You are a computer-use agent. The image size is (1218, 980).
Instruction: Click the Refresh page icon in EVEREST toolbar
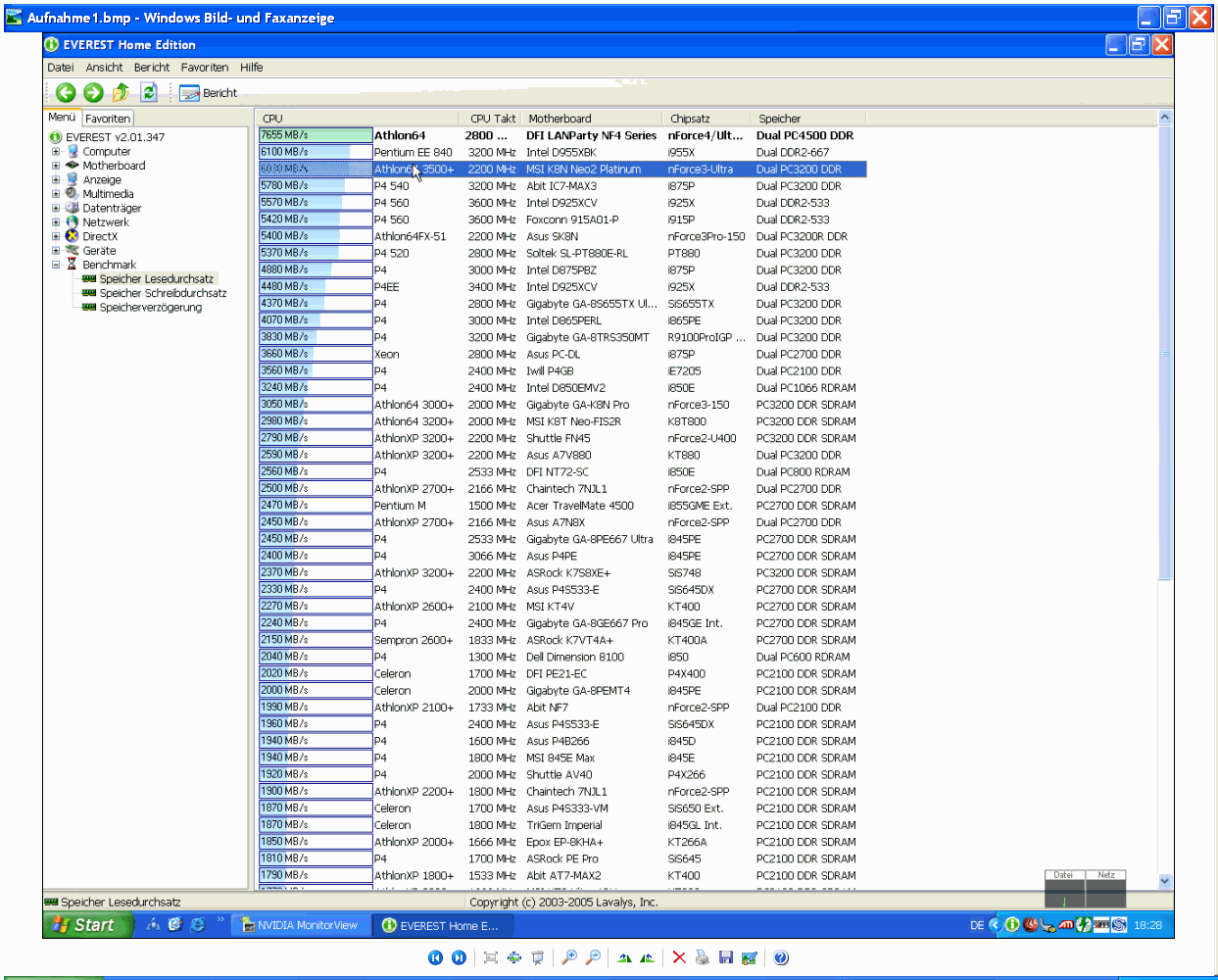(149, 92)
